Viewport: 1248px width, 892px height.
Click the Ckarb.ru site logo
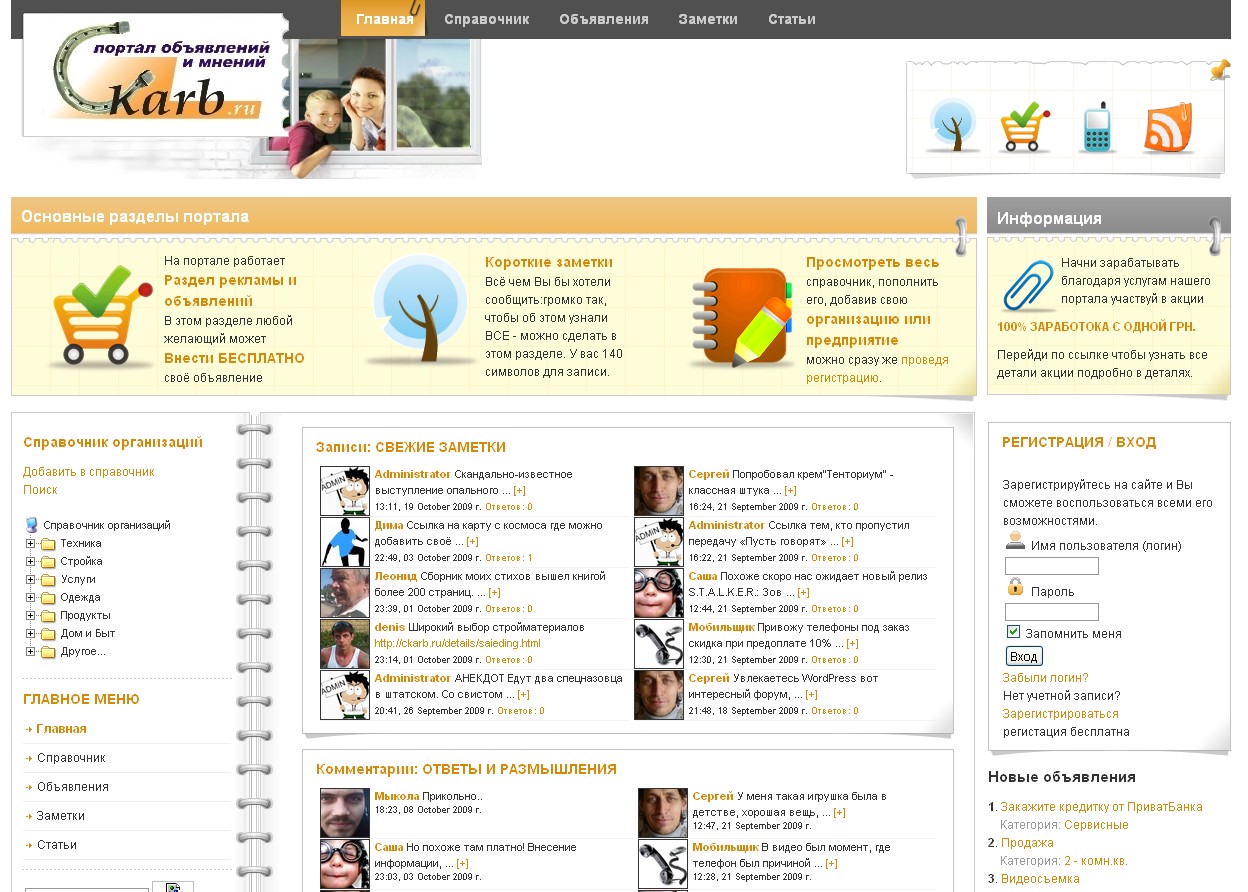[x=155, y=75]
